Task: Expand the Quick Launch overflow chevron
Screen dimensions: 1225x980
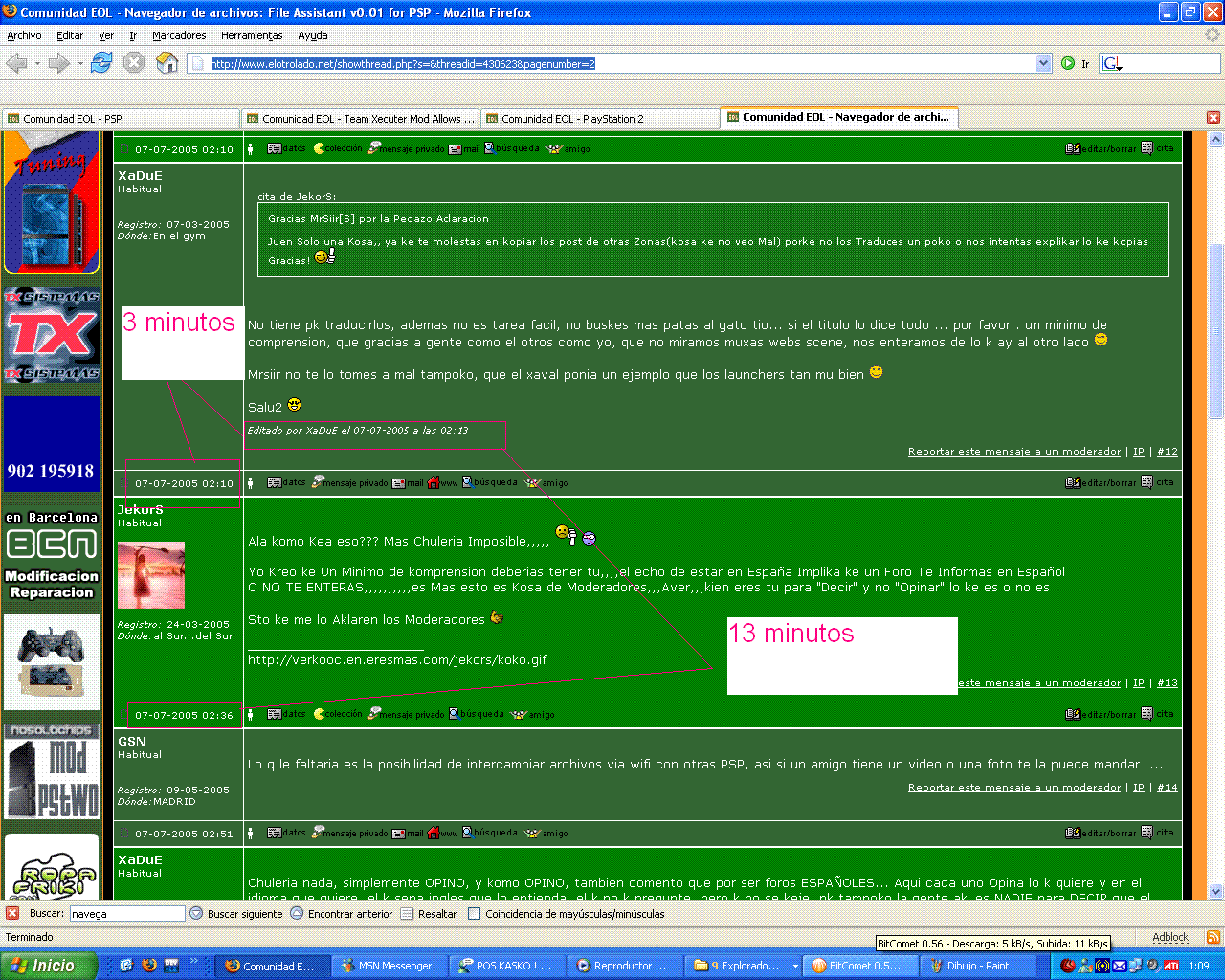Action: pyautogui.click(x=195, y=961)
